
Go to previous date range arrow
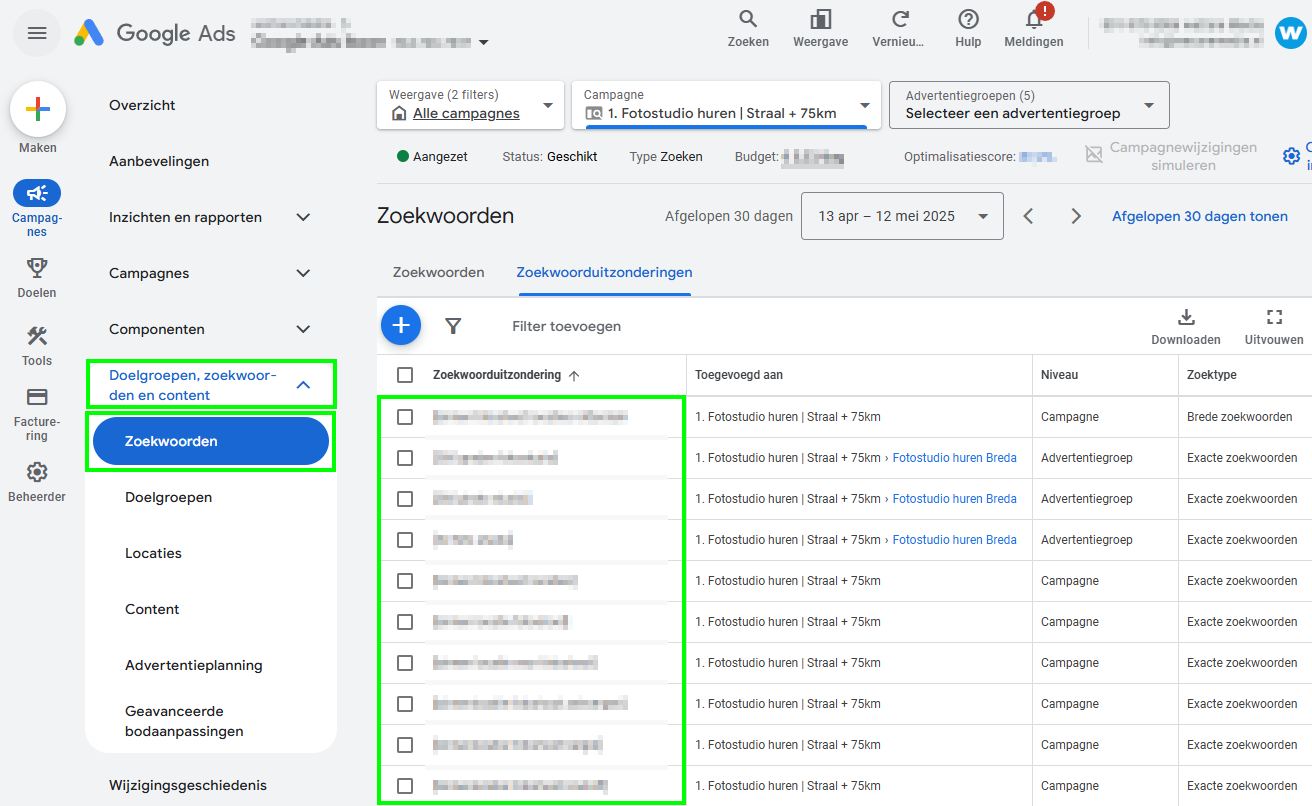tap(1028, 216)
